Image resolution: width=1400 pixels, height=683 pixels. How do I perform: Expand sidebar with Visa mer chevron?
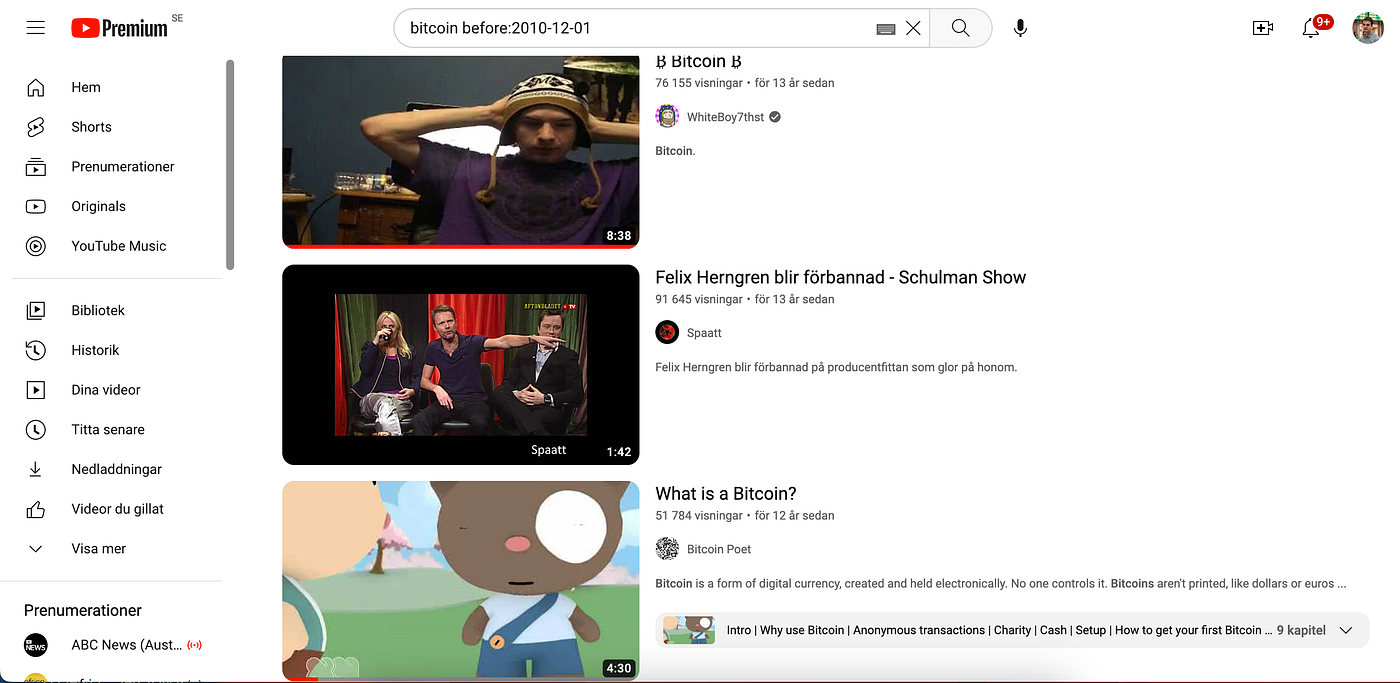point(36,549)
